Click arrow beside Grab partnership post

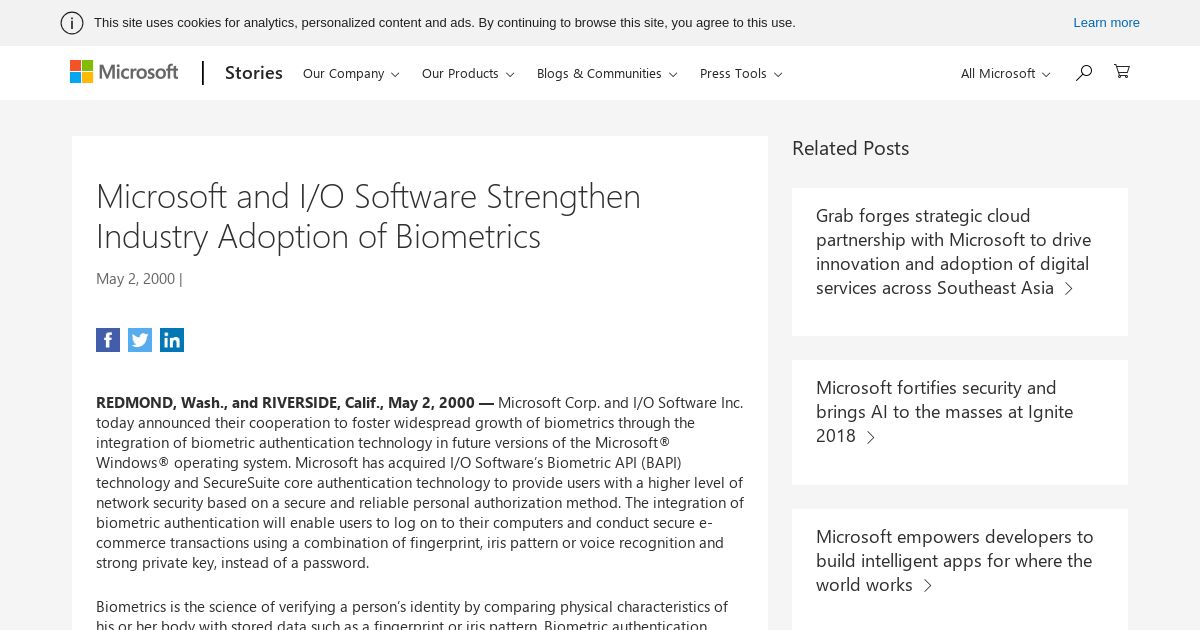pos(1069,288)
